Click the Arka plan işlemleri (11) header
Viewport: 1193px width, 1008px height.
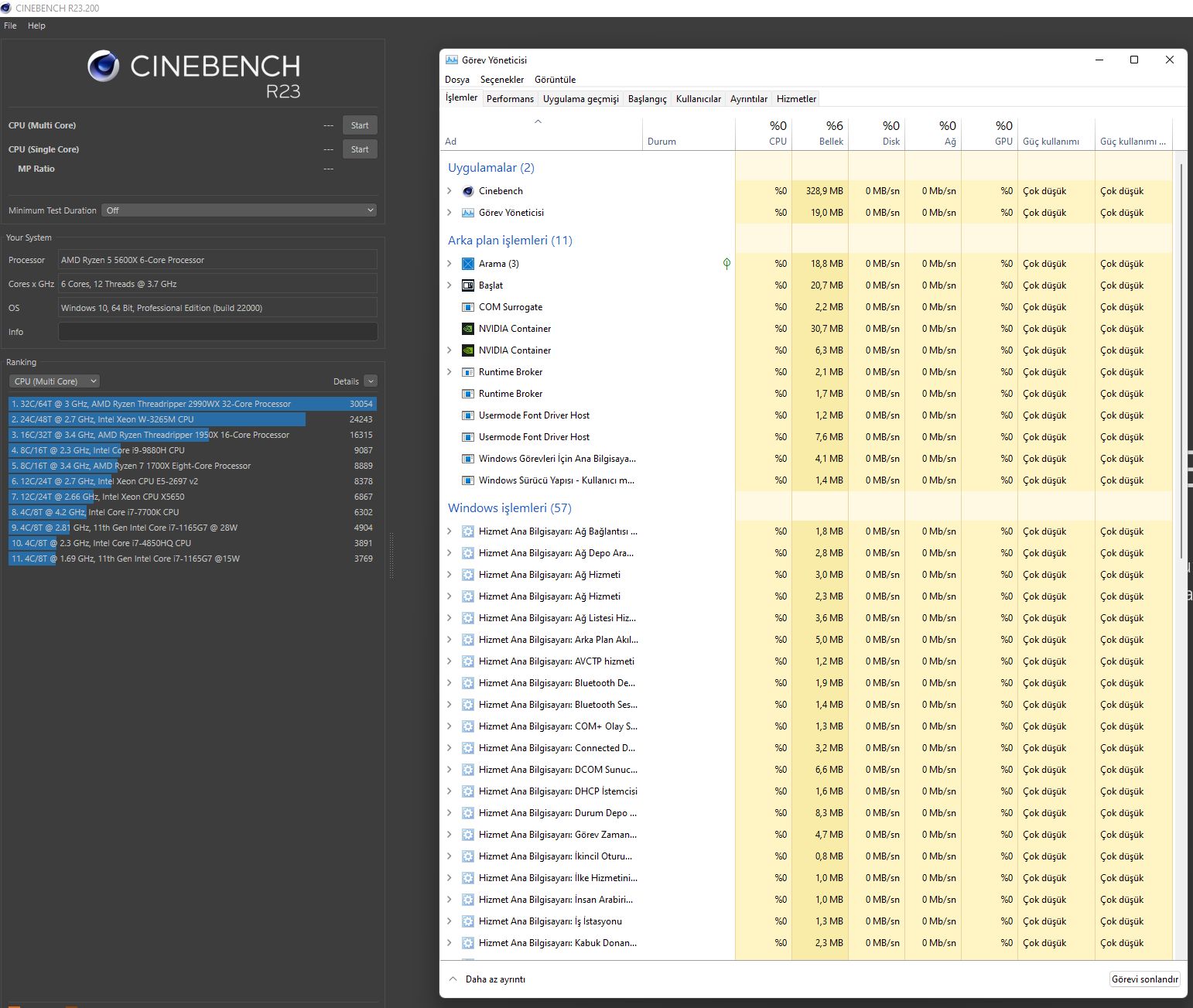(x=510, y=241)
